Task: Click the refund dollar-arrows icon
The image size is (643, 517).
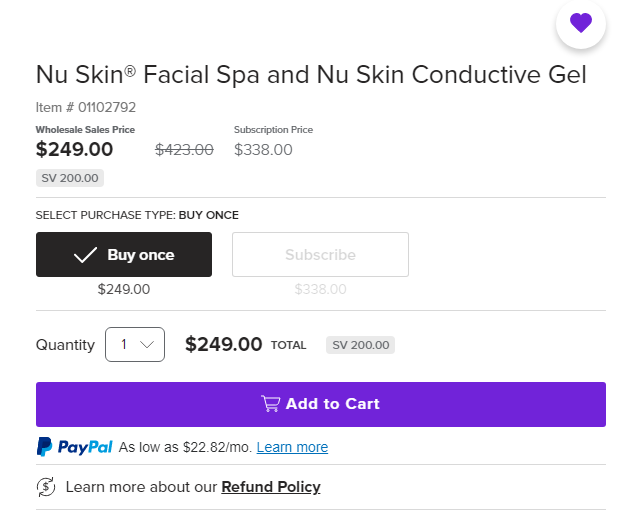Action: (x=46, y=487)
